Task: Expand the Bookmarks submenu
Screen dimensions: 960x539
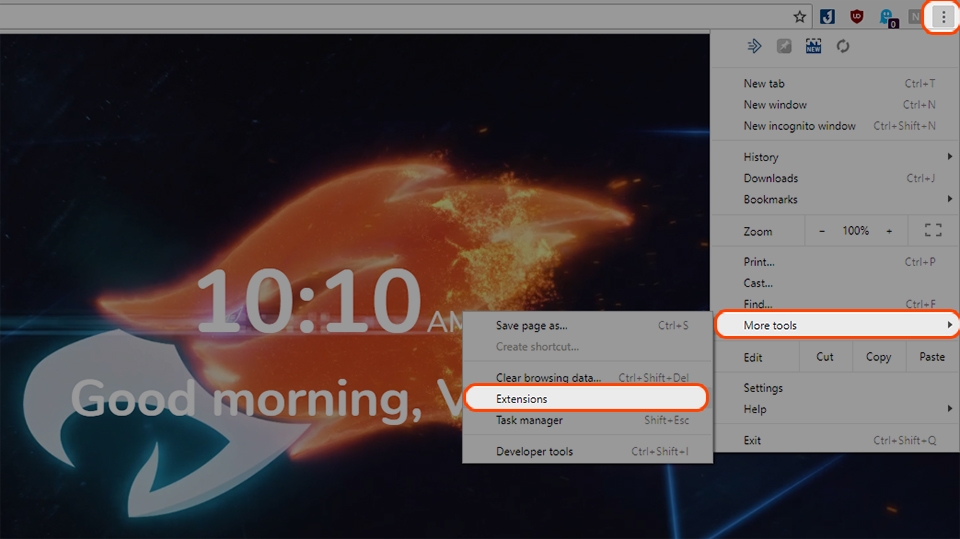Action: click(835, 199)
